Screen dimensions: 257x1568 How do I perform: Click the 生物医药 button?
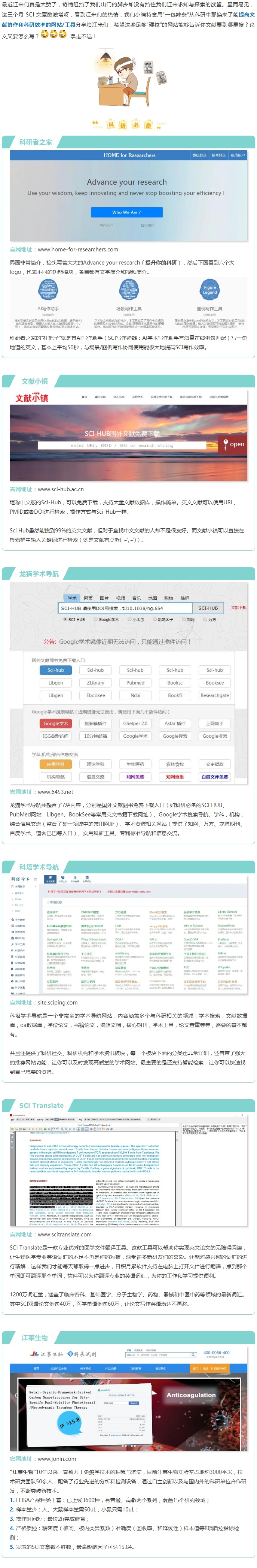point(135,764)
